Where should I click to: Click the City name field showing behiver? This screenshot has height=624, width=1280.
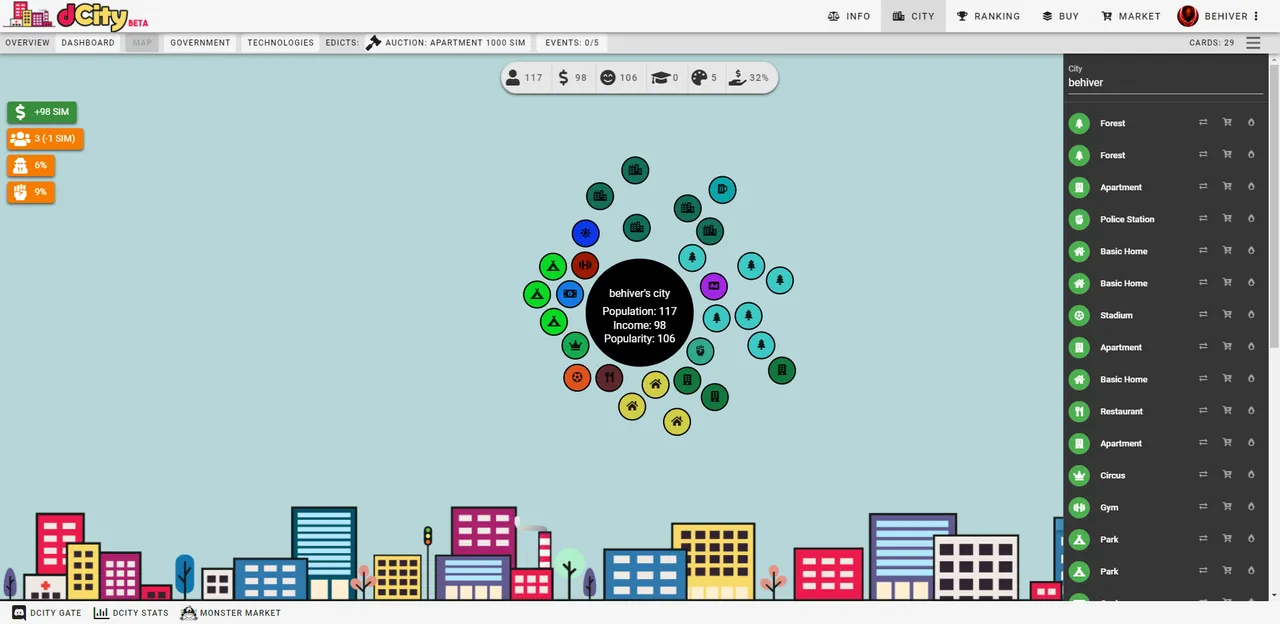coord(1165,83)
